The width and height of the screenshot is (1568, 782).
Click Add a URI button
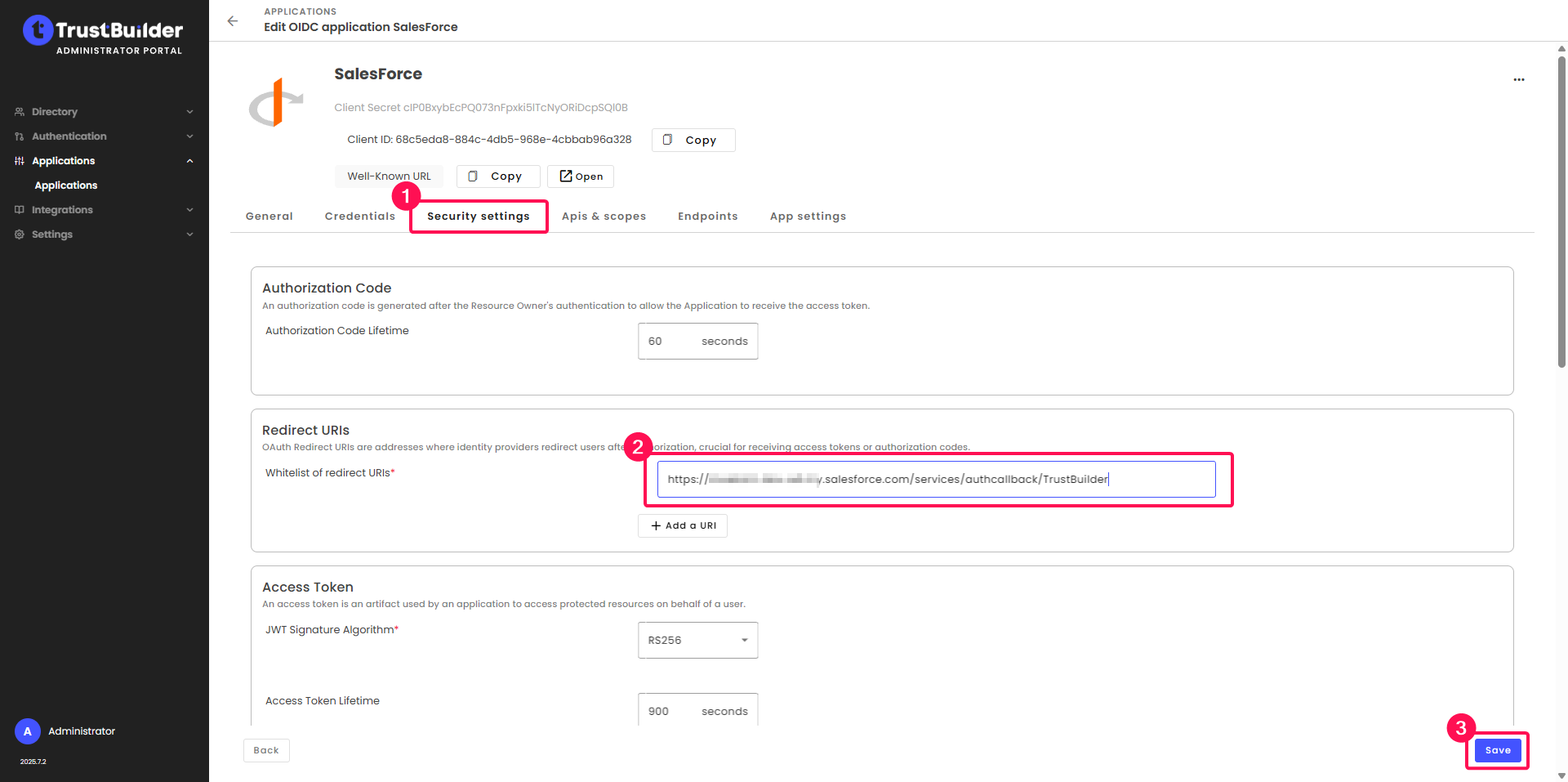click(x=683, y=525)
